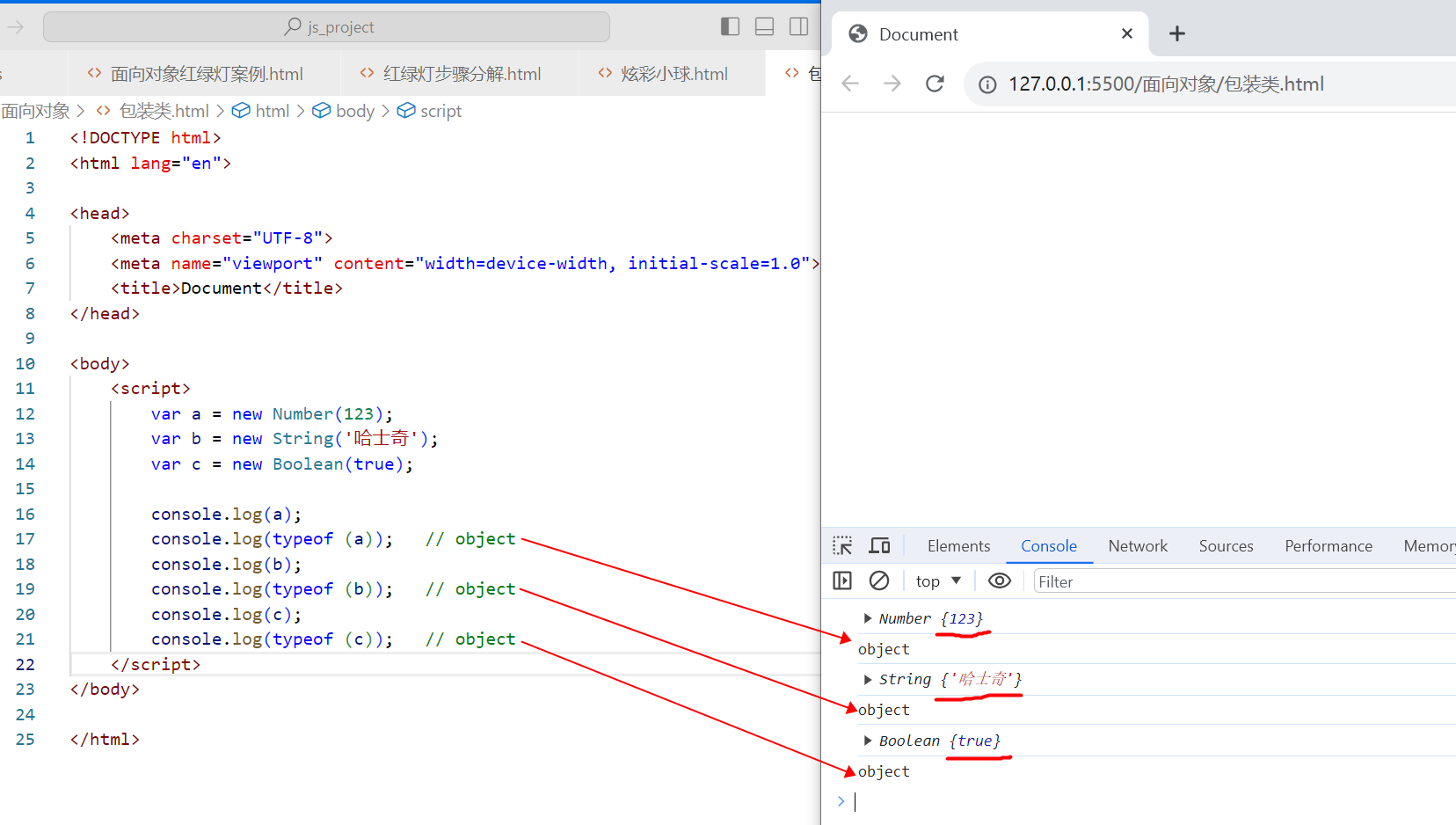Expand the Number {123} console object
The image size is (1456, 825).
click(x=868, y=618)
